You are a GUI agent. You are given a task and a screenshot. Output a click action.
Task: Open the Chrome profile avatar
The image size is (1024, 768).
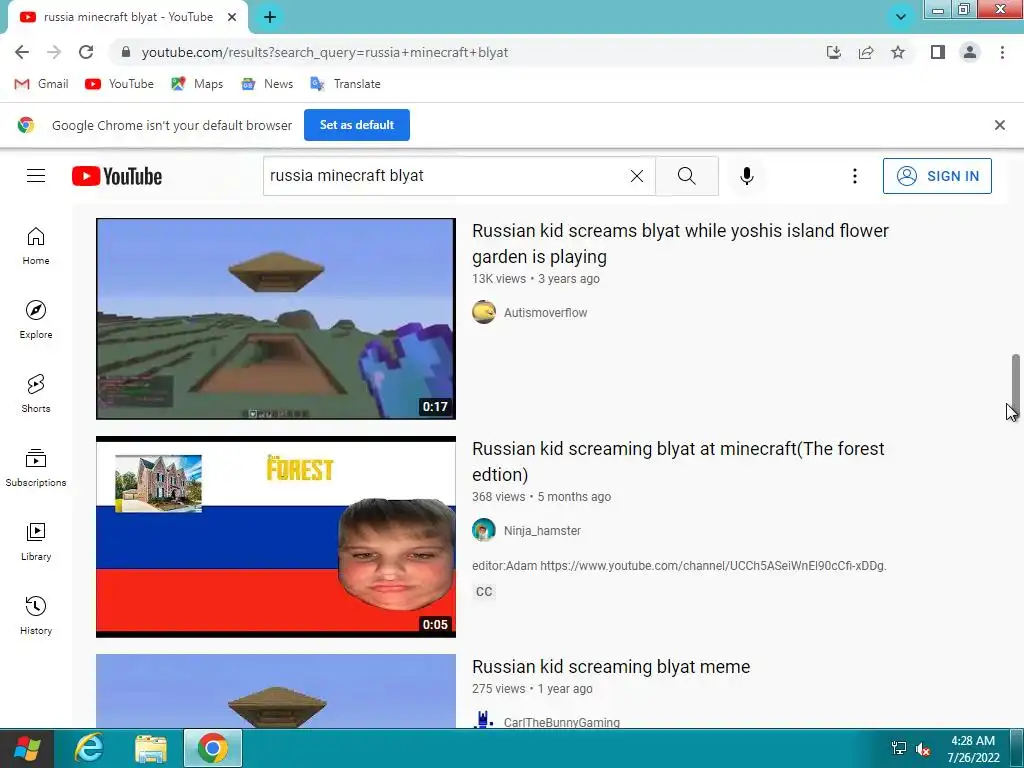point(970,52)
